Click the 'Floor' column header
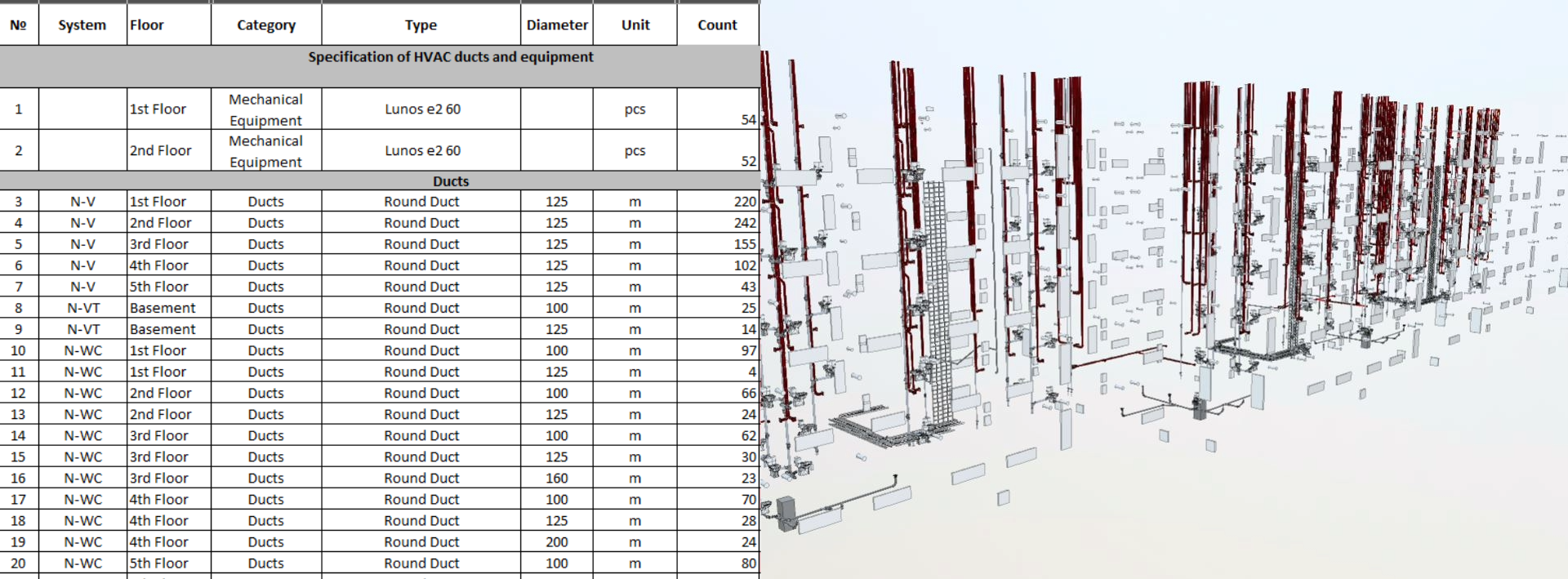1568x579 pixels. pyautogui.click(x=169, y=24)
